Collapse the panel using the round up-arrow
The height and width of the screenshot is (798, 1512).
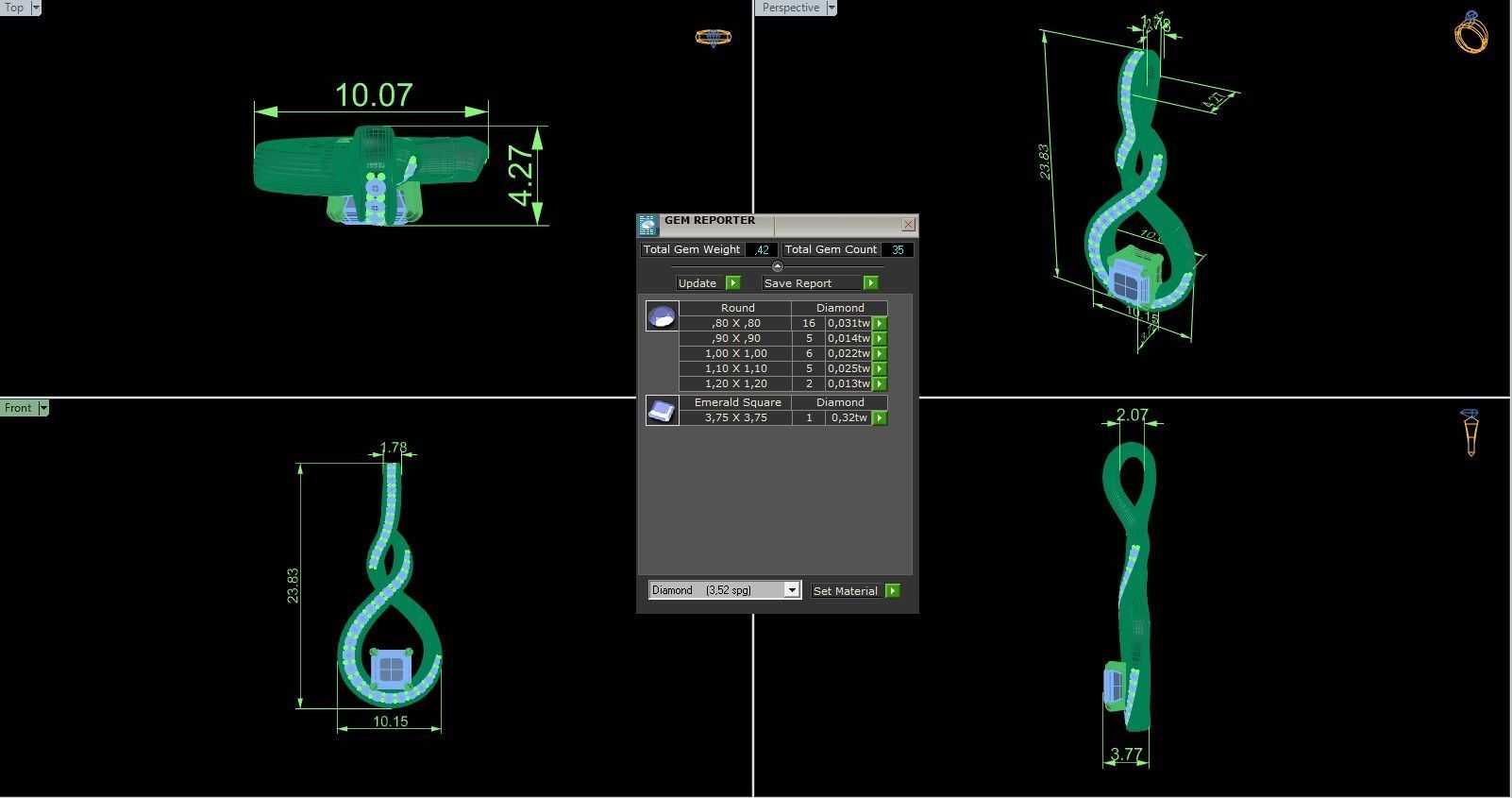pos(778,266)
